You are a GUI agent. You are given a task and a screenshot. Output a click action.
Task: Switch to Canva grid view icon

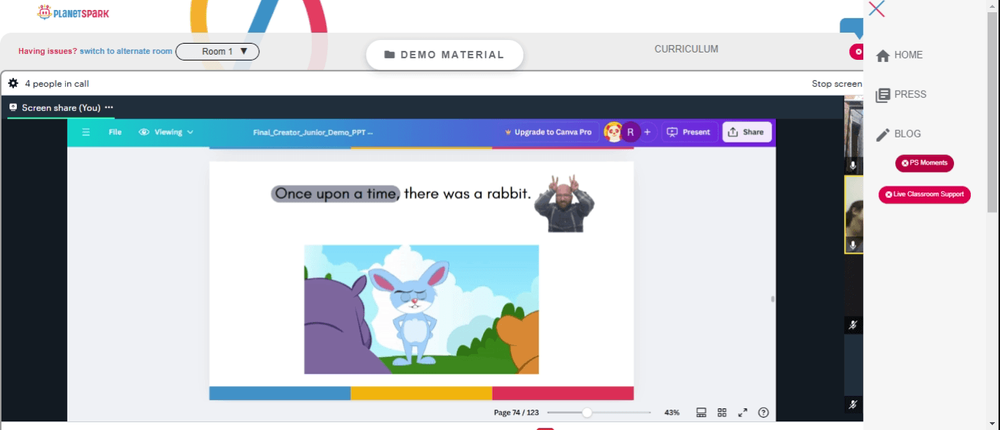(722, 413)
